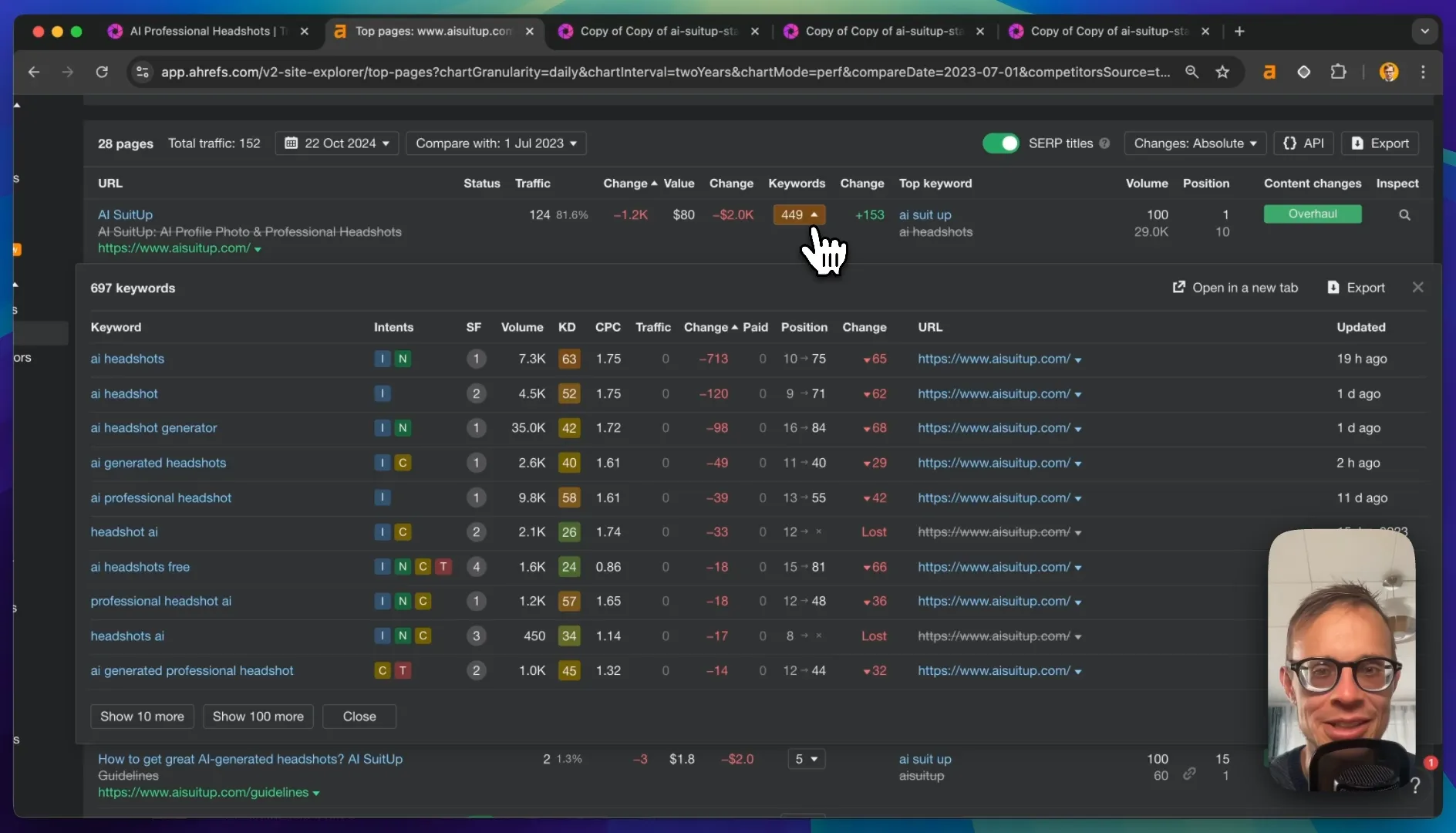Click the zoom magnifier in address bar
1456x833 pixels.
1191,72
